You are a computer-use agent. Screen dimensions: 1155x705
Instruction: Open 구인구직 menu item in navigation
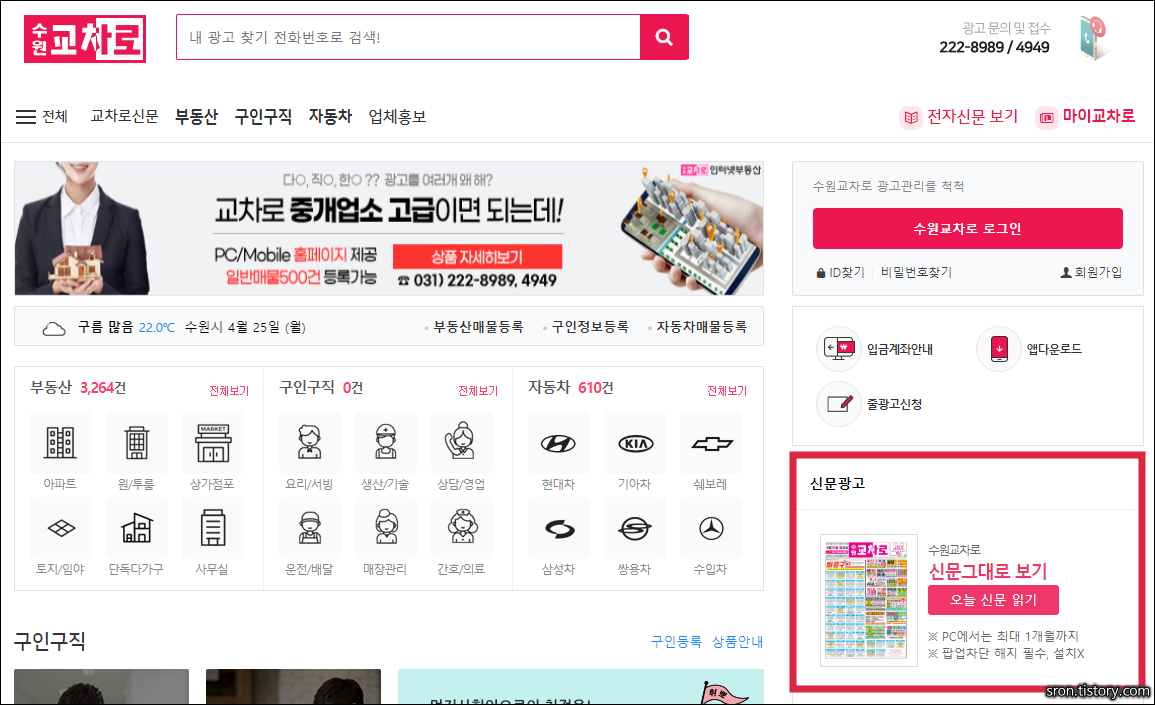pyautogui.click(x=264, y=116)
